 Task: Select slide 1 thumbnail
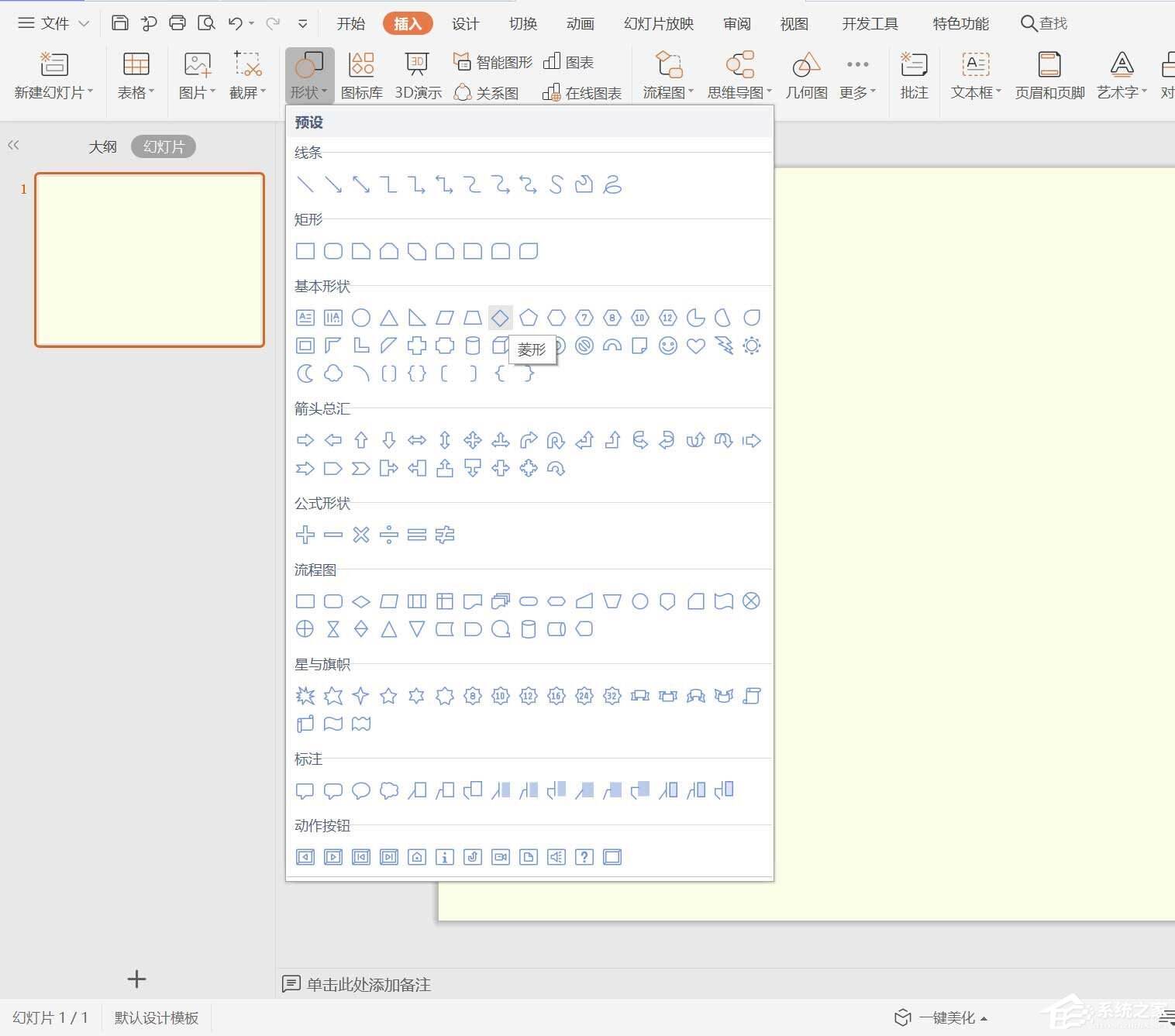pyautogui.click(x=150, y=260)
